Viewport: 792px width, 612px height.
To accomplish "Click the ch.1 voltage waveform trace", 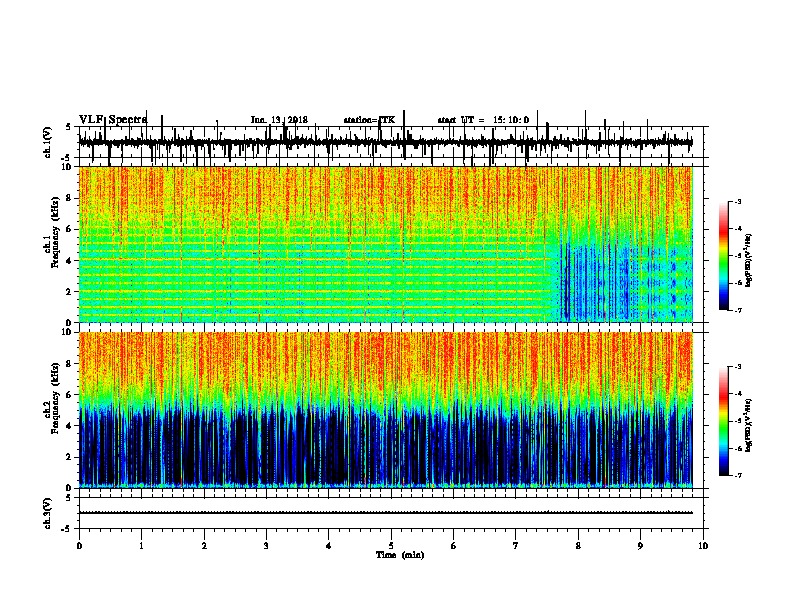I will click(385, 143).
